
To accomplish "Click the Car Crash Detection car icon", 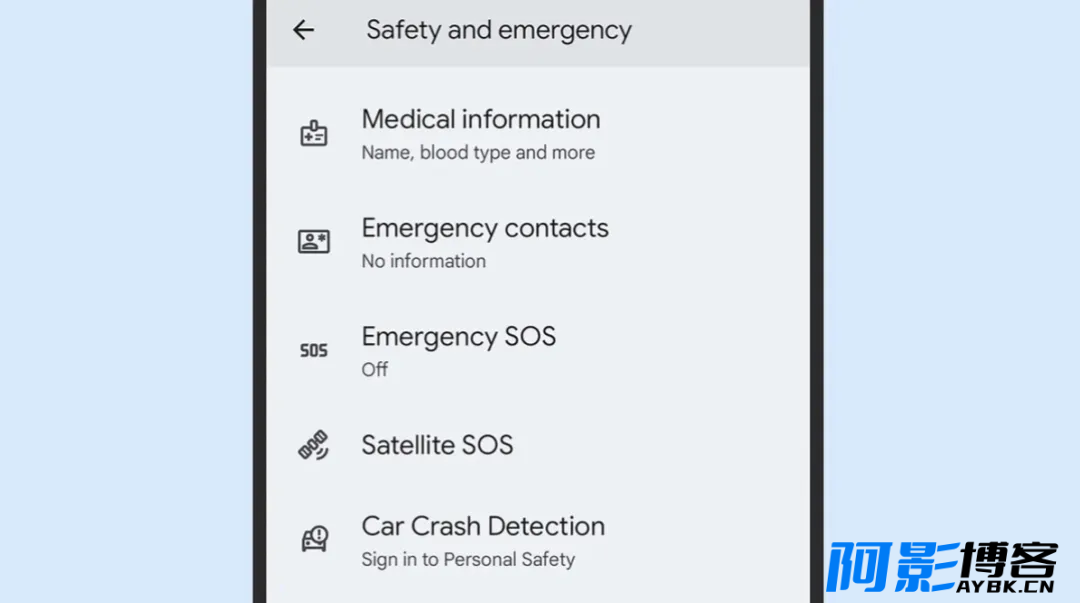I will [314, 538].
